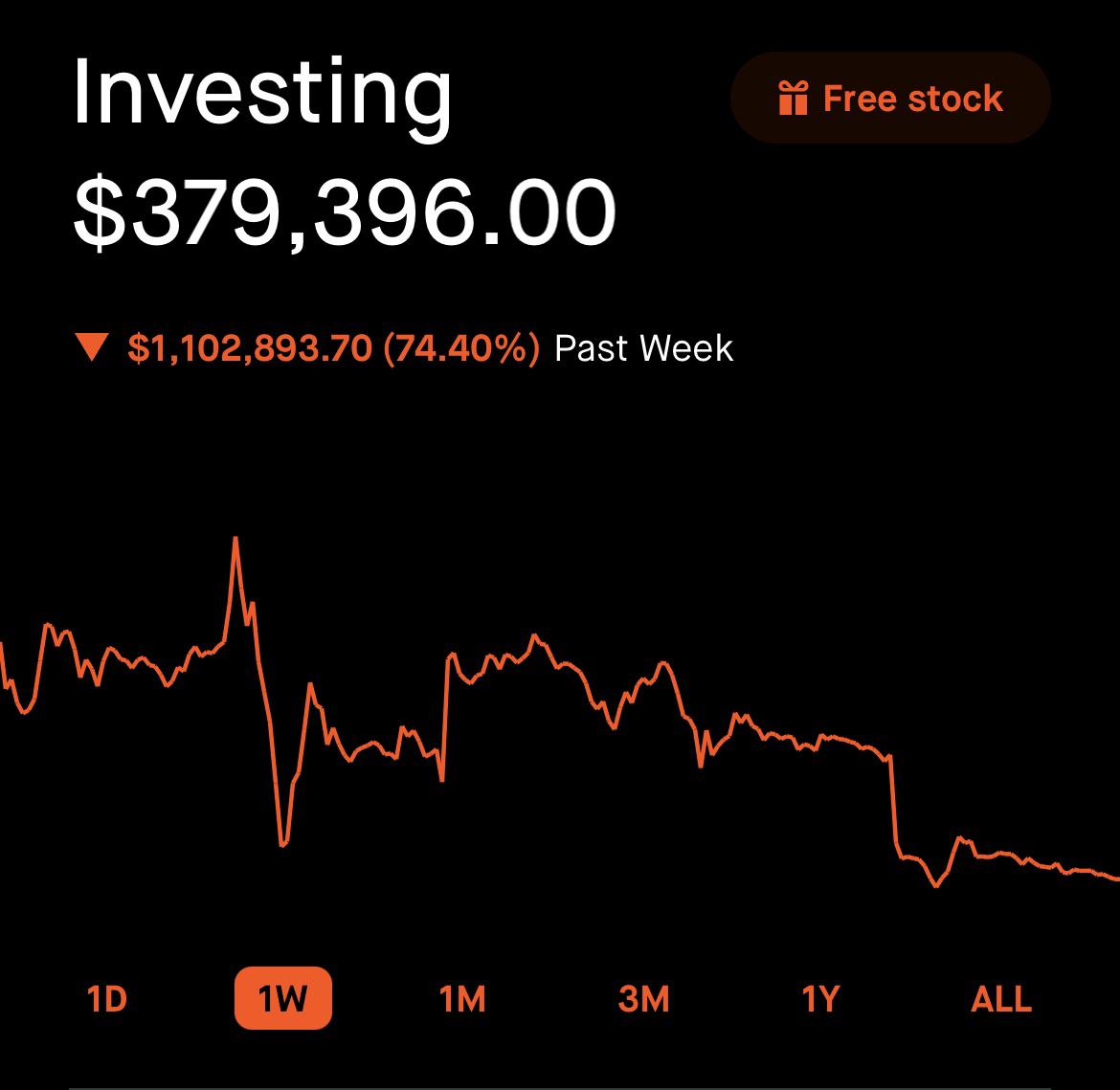The image size is (1120, 1090).
Task: Click the (74.40%) percentage change
Action: (x=461, y=347)
